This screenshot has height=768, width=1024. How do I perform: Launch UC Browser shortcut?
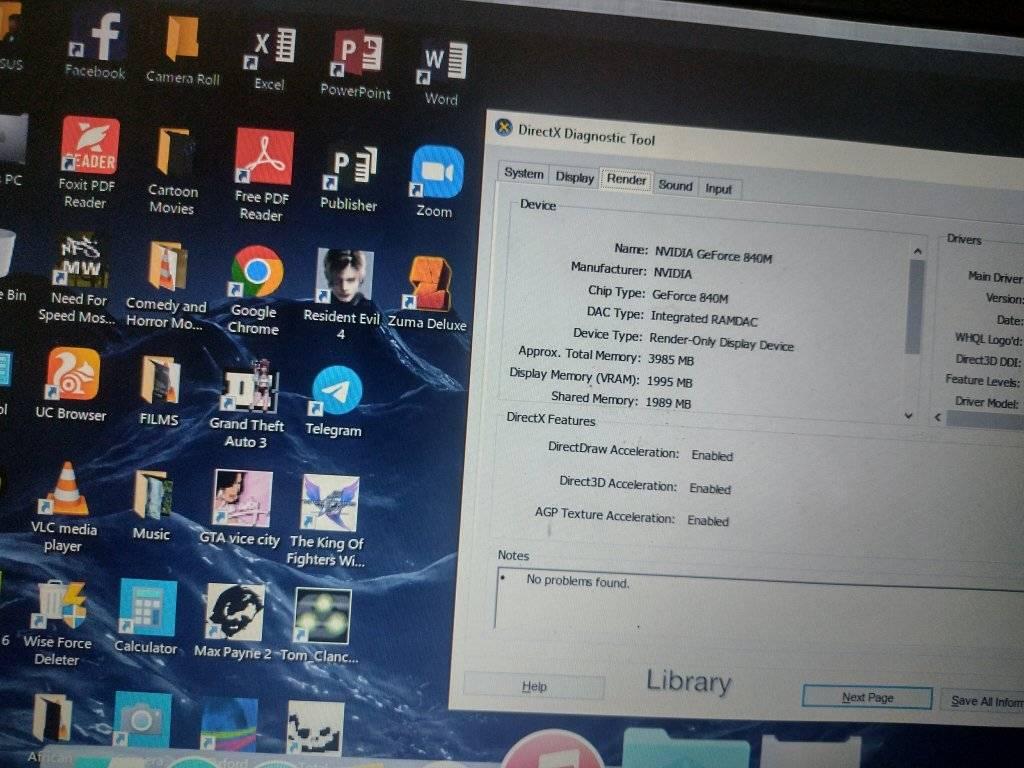[x=72, y=384]
